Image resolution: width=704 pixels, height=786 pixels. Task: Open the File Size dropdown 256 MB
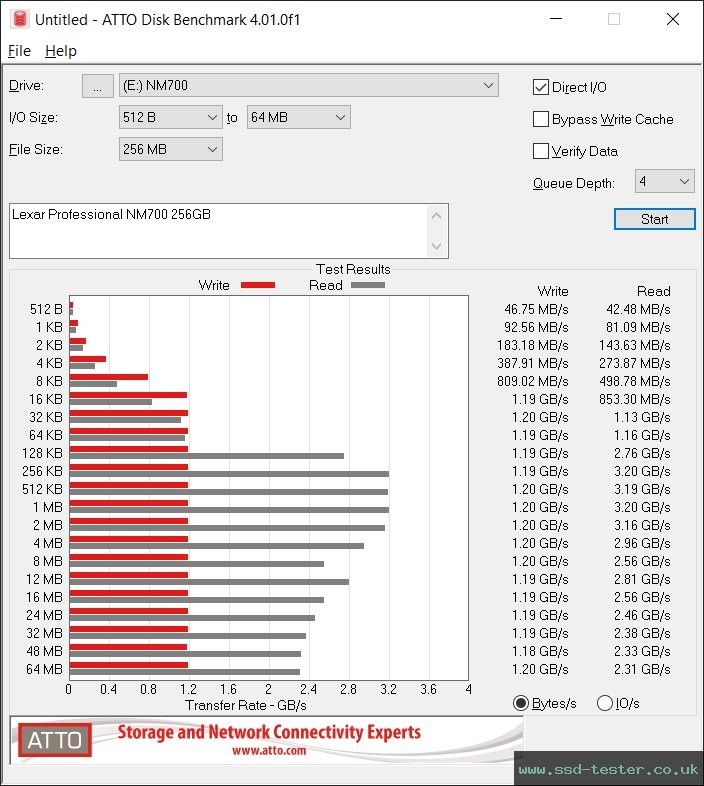(170, 149)
